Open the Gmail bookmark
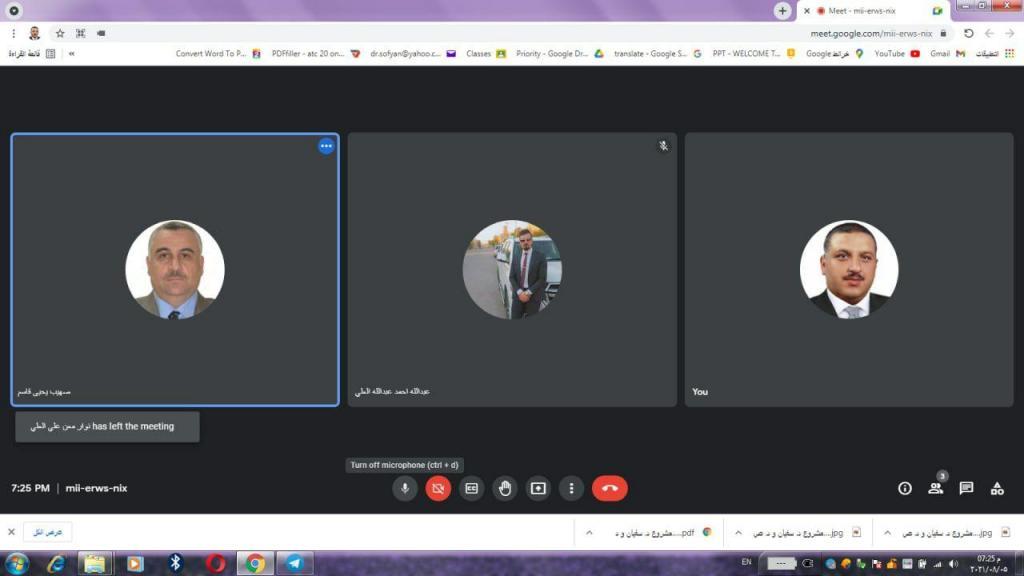Image resolution: width=1024 pixels, height=576 pixels. [x=946, y=54]
